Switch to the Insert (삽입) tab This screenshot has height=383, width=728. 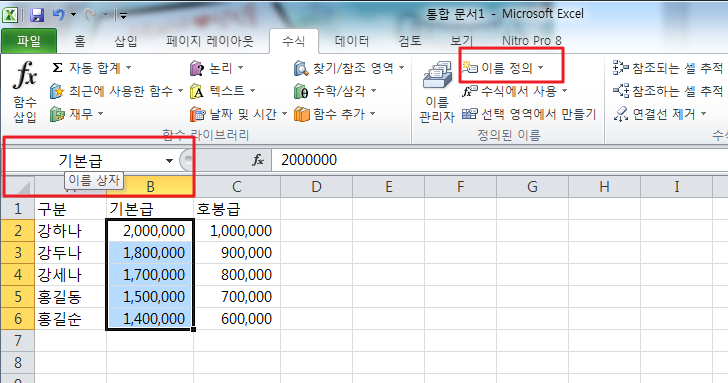[126, 41]
